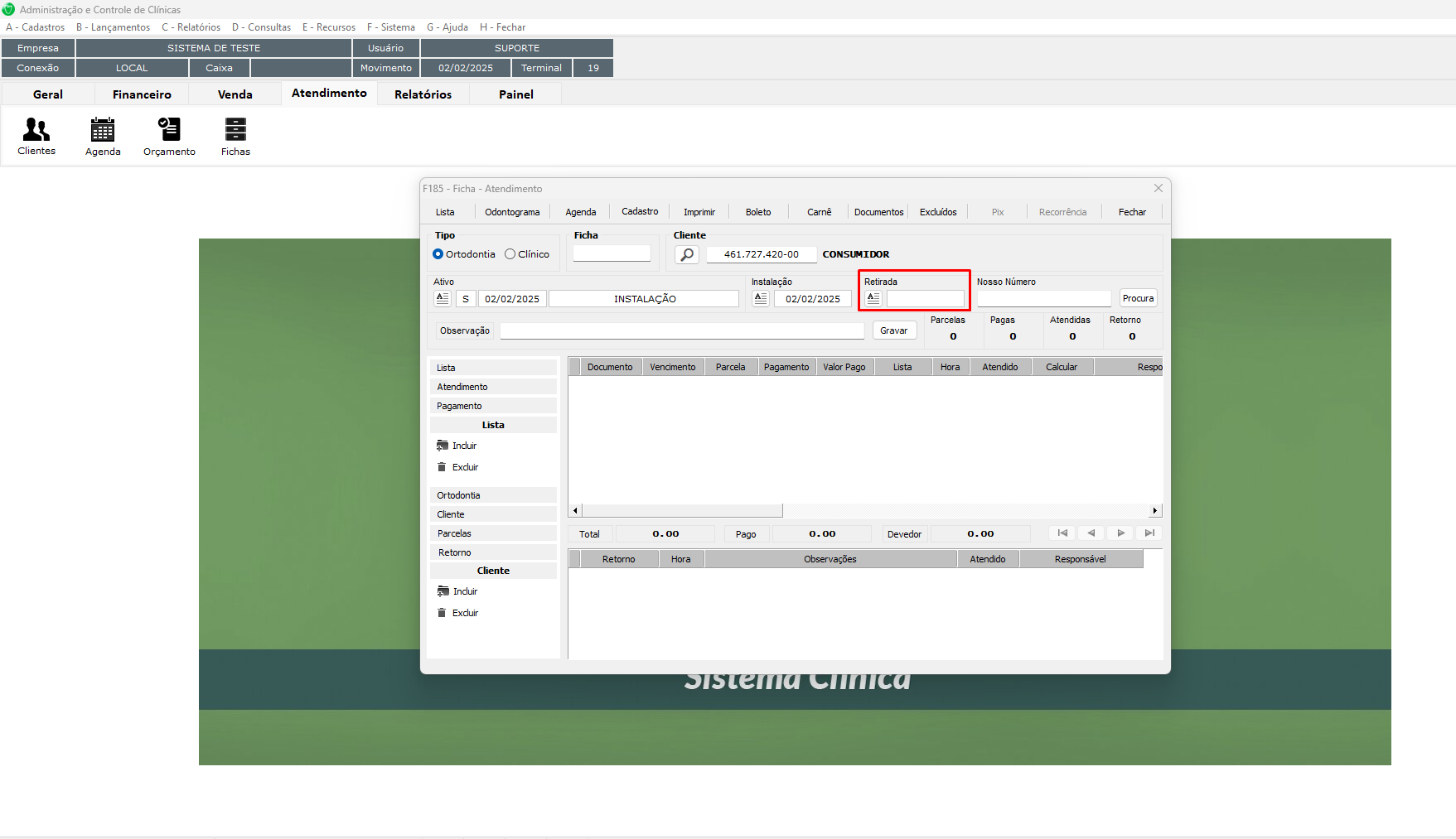Go to the first record navigation button
The image size is (1456, 839).
coord(1062,533)
